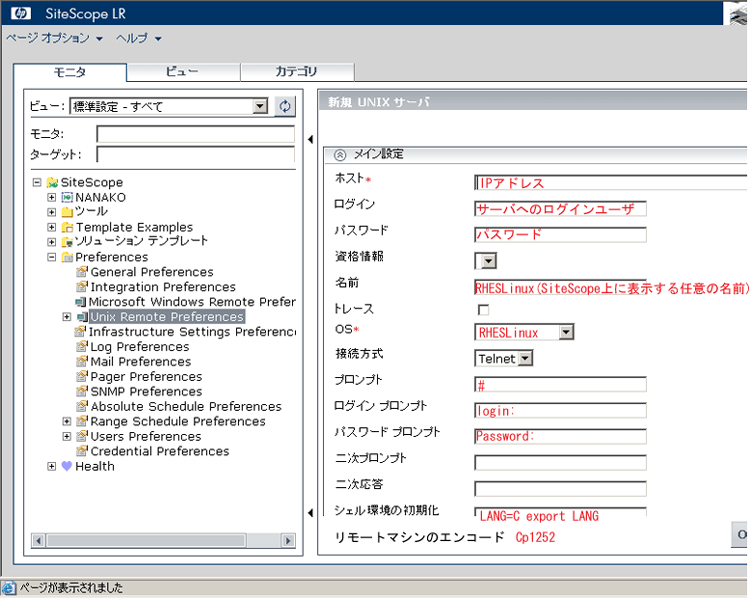The height and width of the screenshot is (598, 750).
Task: Open the ビュー 標準設定 dropdown
Action: [x=260, y=106]
